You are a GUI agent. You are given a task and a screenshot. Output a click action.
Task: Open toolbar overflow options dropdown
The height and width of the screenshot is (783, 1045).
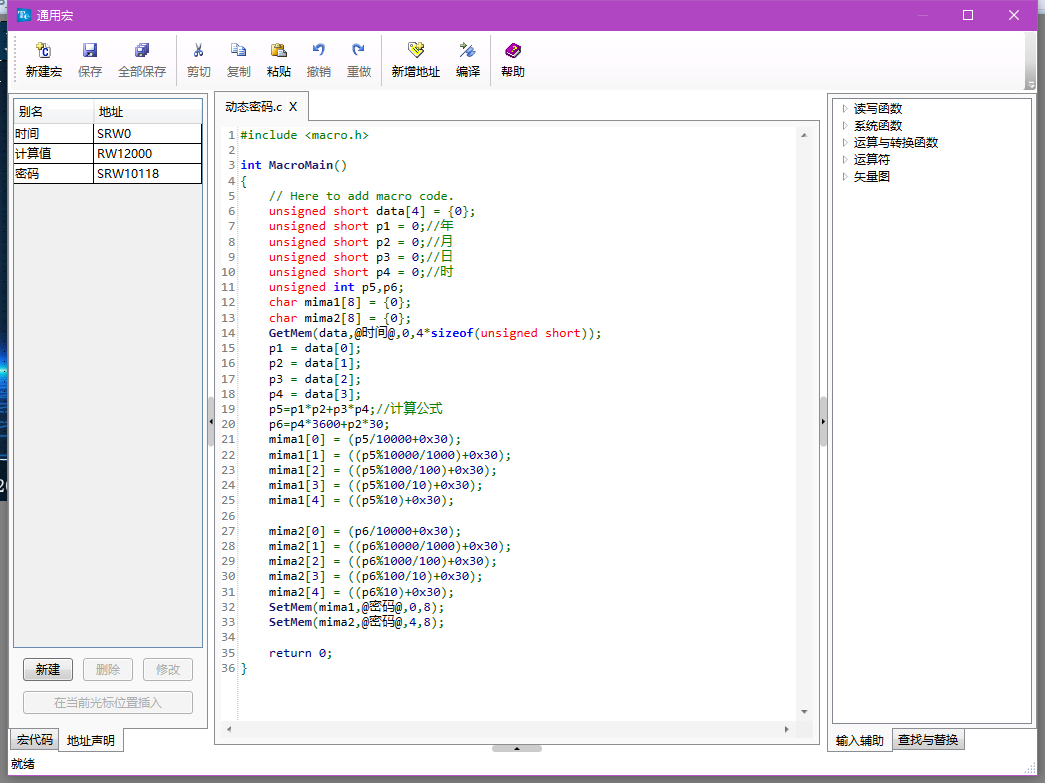click(x=1030, y=85)
